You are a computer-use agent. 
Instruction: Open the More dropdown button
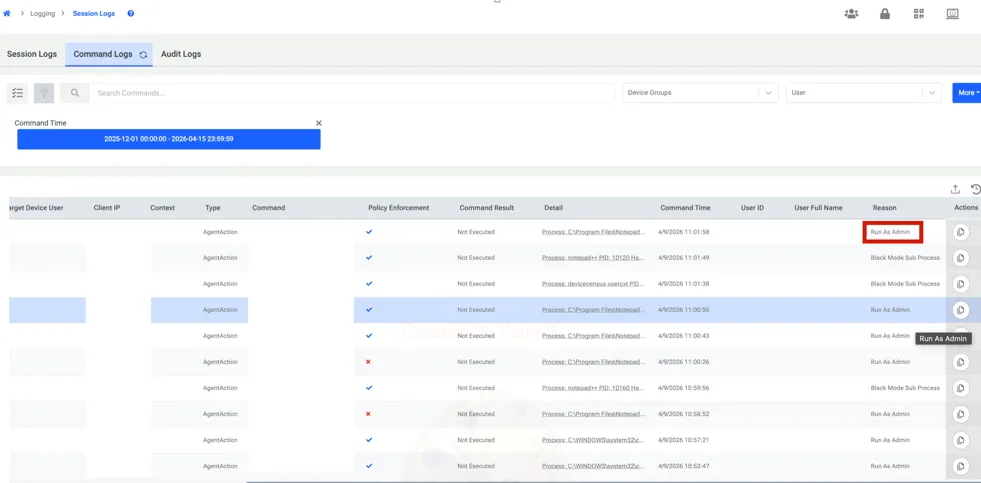(967, 93)
